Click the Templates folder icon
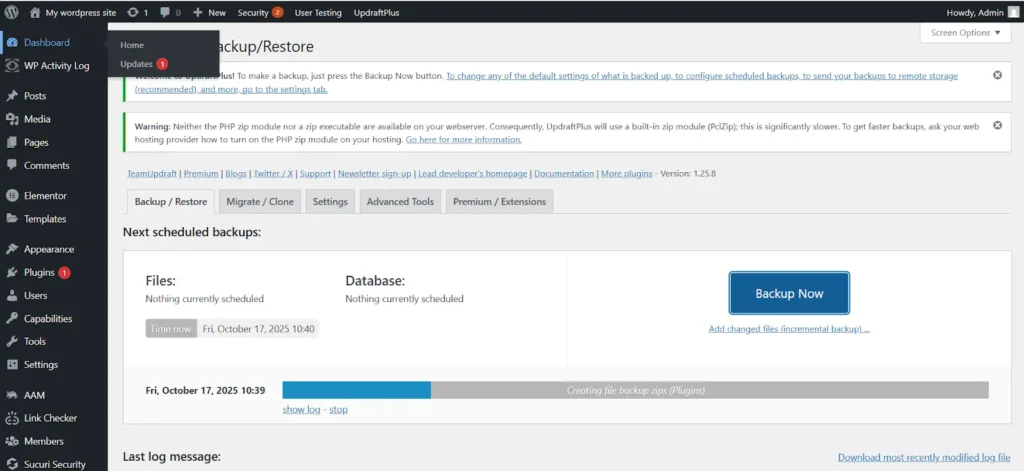 click(12, 219)
